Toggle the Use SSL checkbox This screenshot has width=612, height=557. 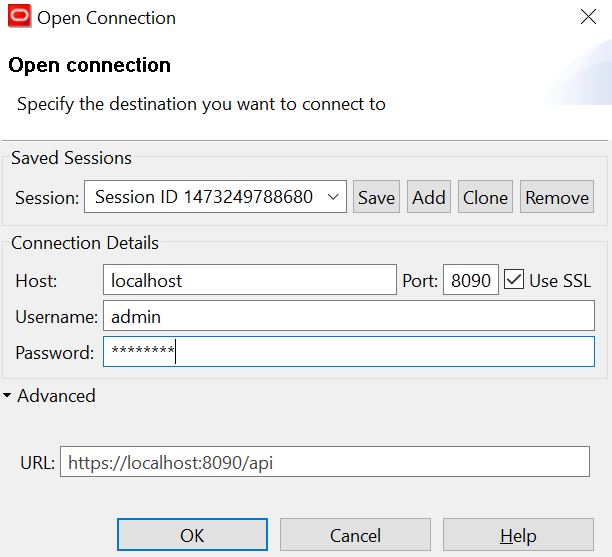tap(514, 279)
